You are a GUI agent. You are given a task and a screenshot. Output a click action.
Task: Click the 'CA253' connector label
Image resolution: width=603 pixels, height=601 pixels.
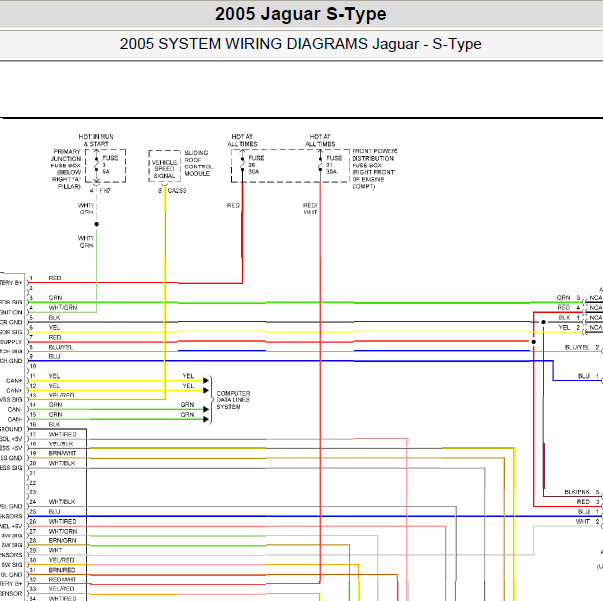(x=177, y=191)
